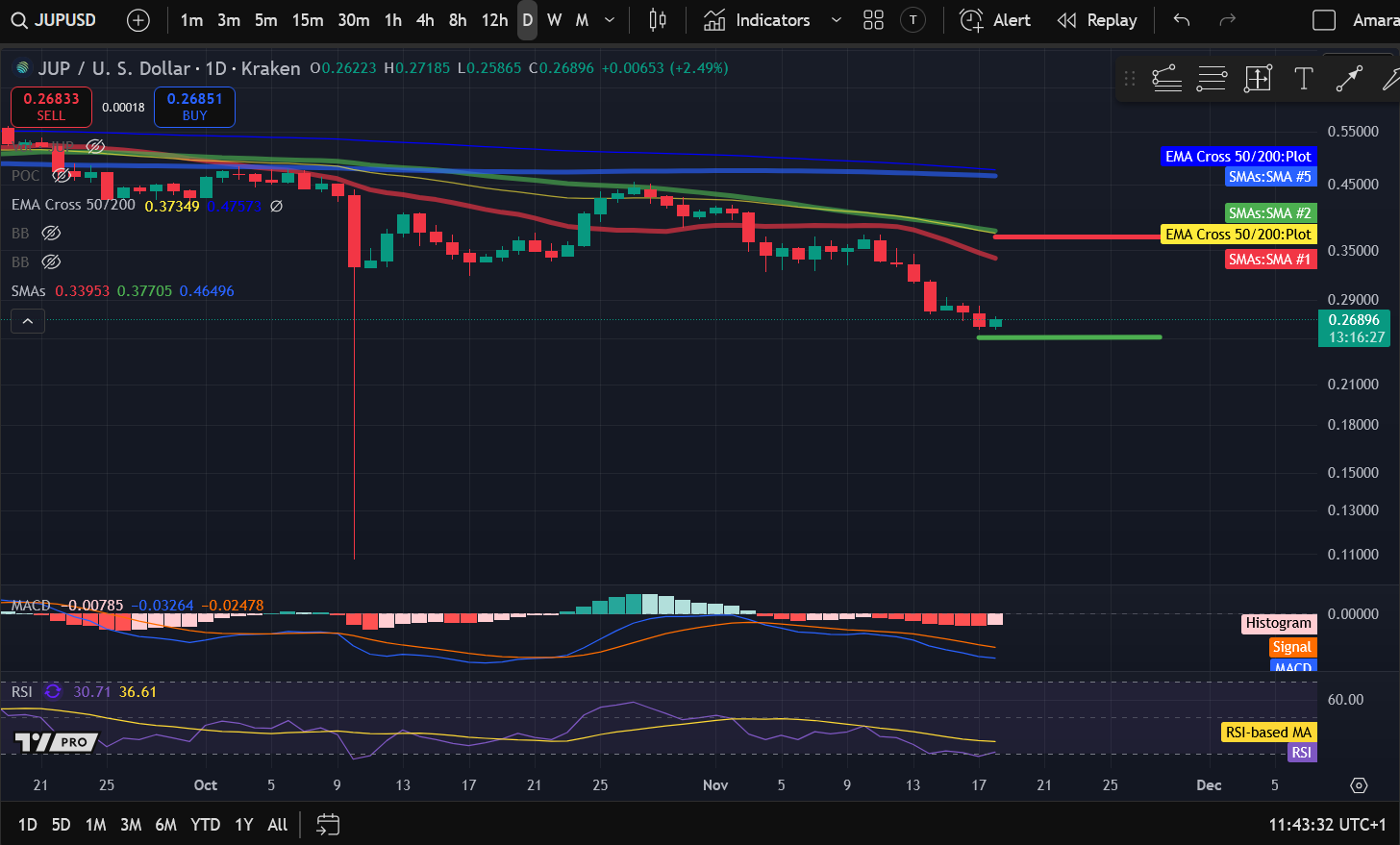The width and height of the screenshot is (1400, 845).
Task: Collapse the indicator legend with the up chevron
Action: pos(27,320)
